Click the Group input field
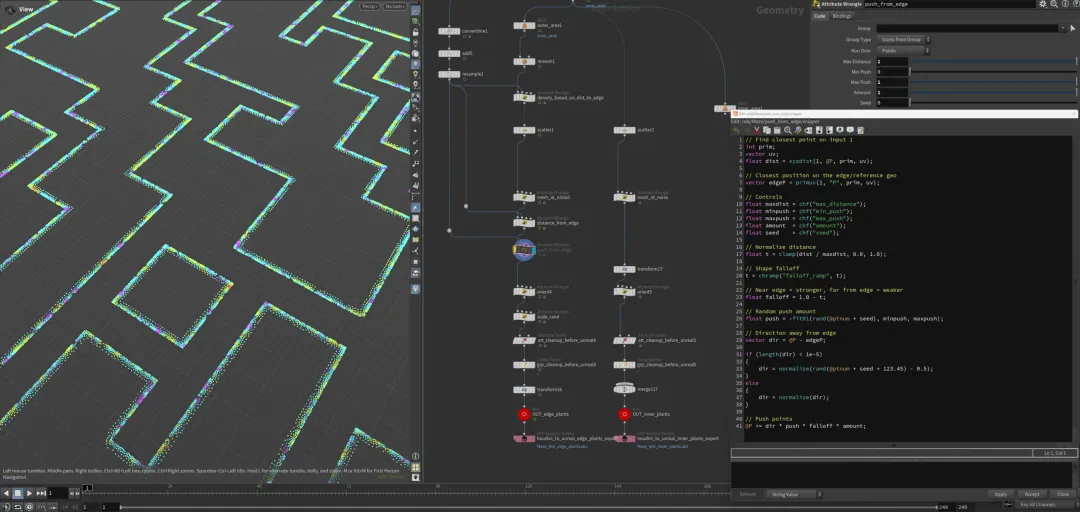The height and width of the screenshot is (512, 1080). pos(967,28)
